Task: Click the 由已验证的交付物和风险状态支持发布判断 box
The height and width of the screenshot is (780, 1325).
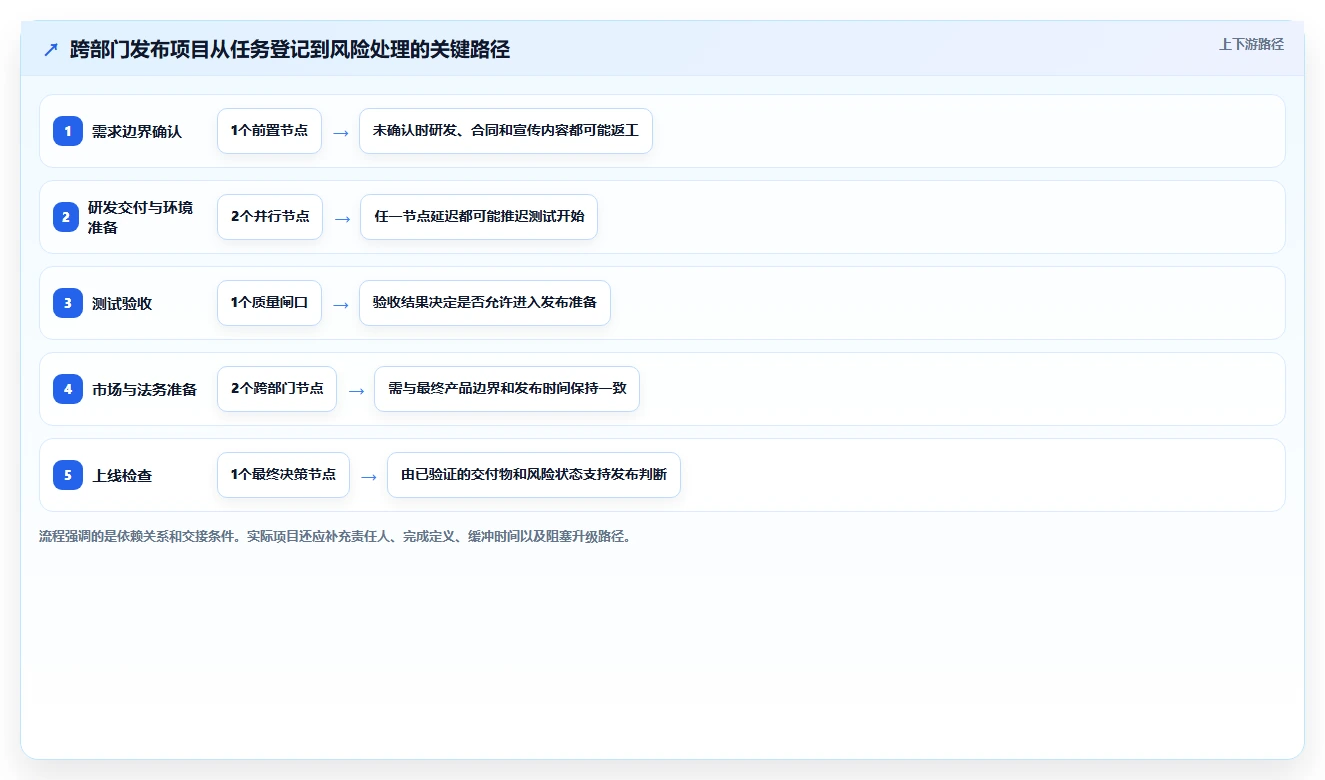Action: point(534,475)
